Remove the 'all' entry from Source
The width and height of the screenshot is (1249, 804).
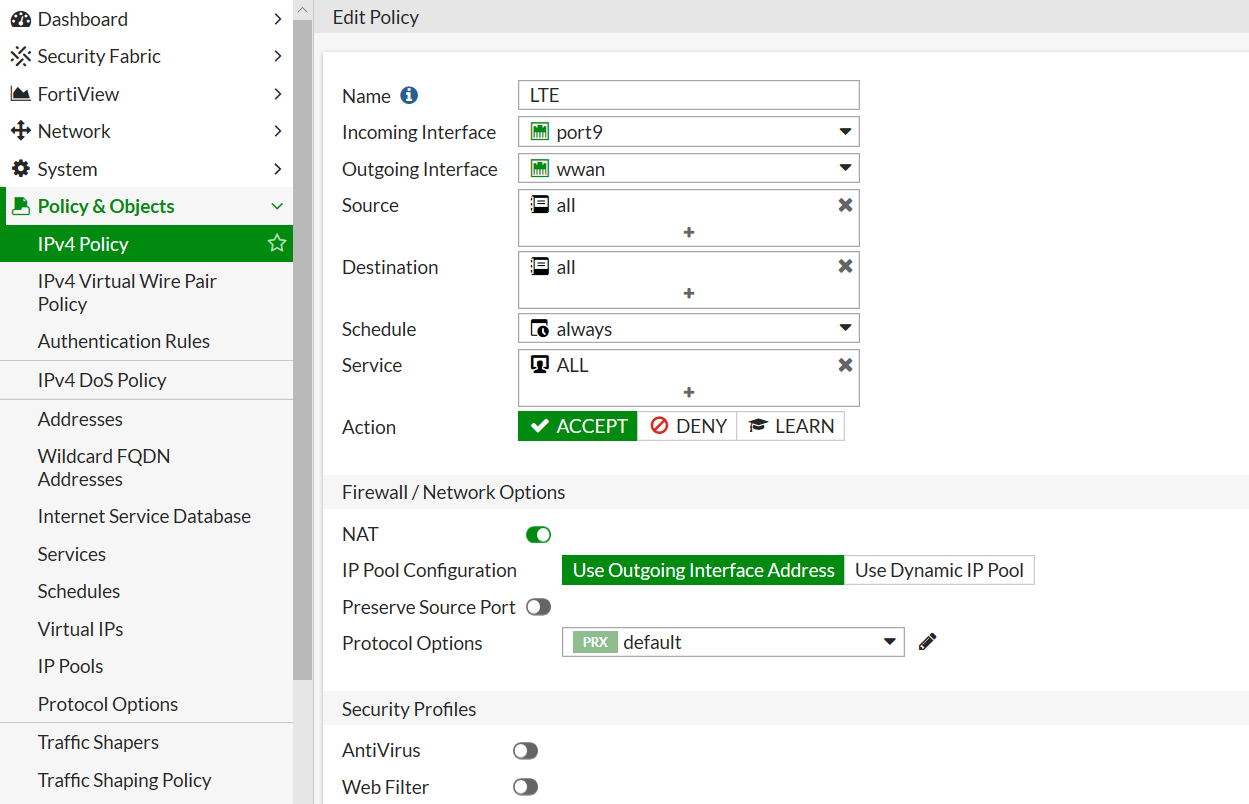[x=845, y=205]
